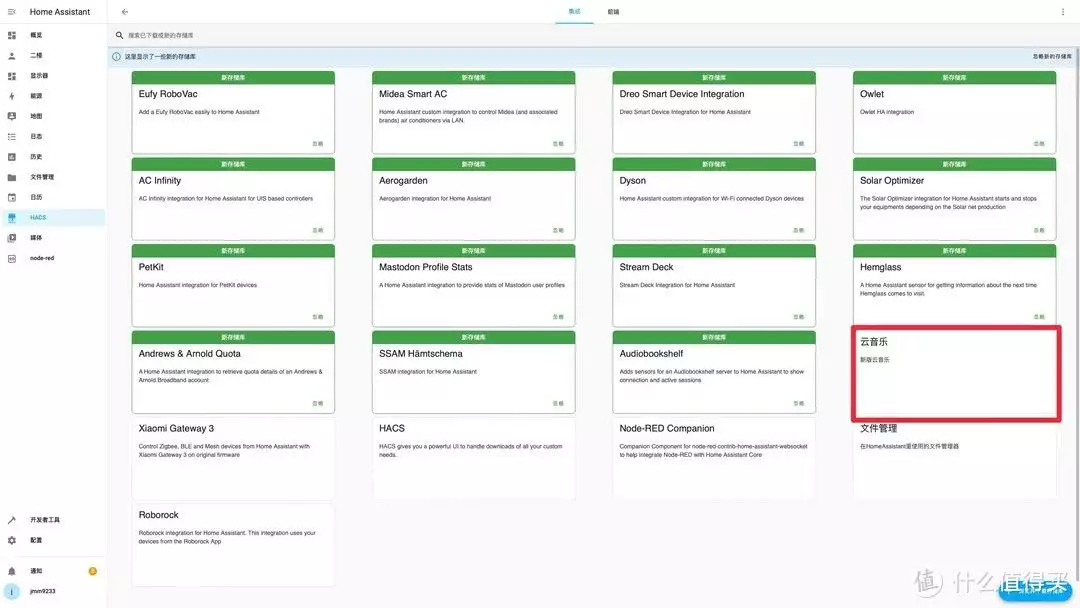
Task: Select the Owlet repository card
Action: click(x=954, y=112)
